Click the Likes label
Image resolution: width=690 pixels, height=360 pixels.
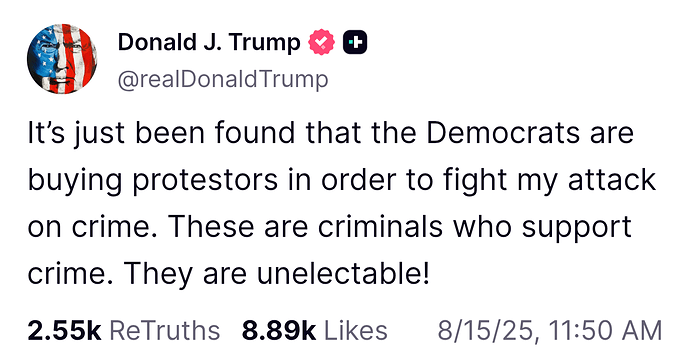(356, 331)
